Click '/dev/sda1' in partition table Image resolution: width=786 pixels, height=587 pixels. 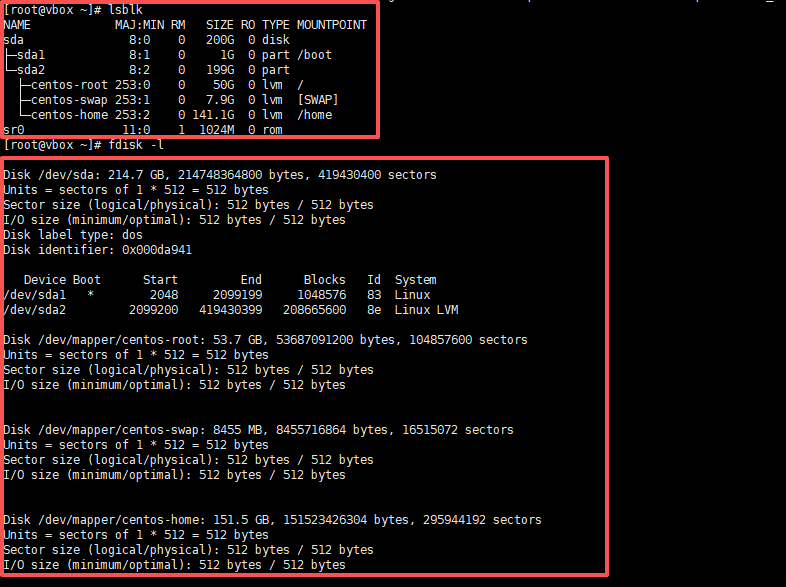[34, 295]
